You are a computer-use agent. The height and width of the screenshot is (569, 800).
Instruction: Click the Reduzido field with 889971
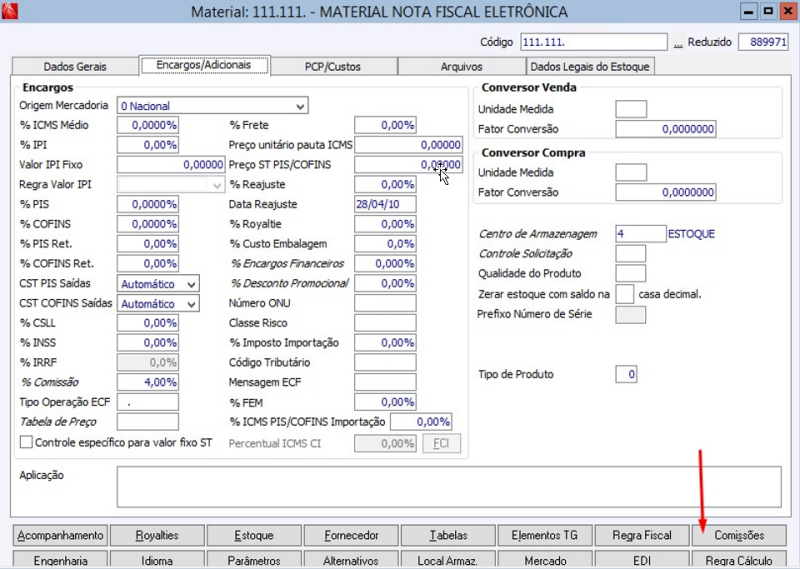click(763, 42)
